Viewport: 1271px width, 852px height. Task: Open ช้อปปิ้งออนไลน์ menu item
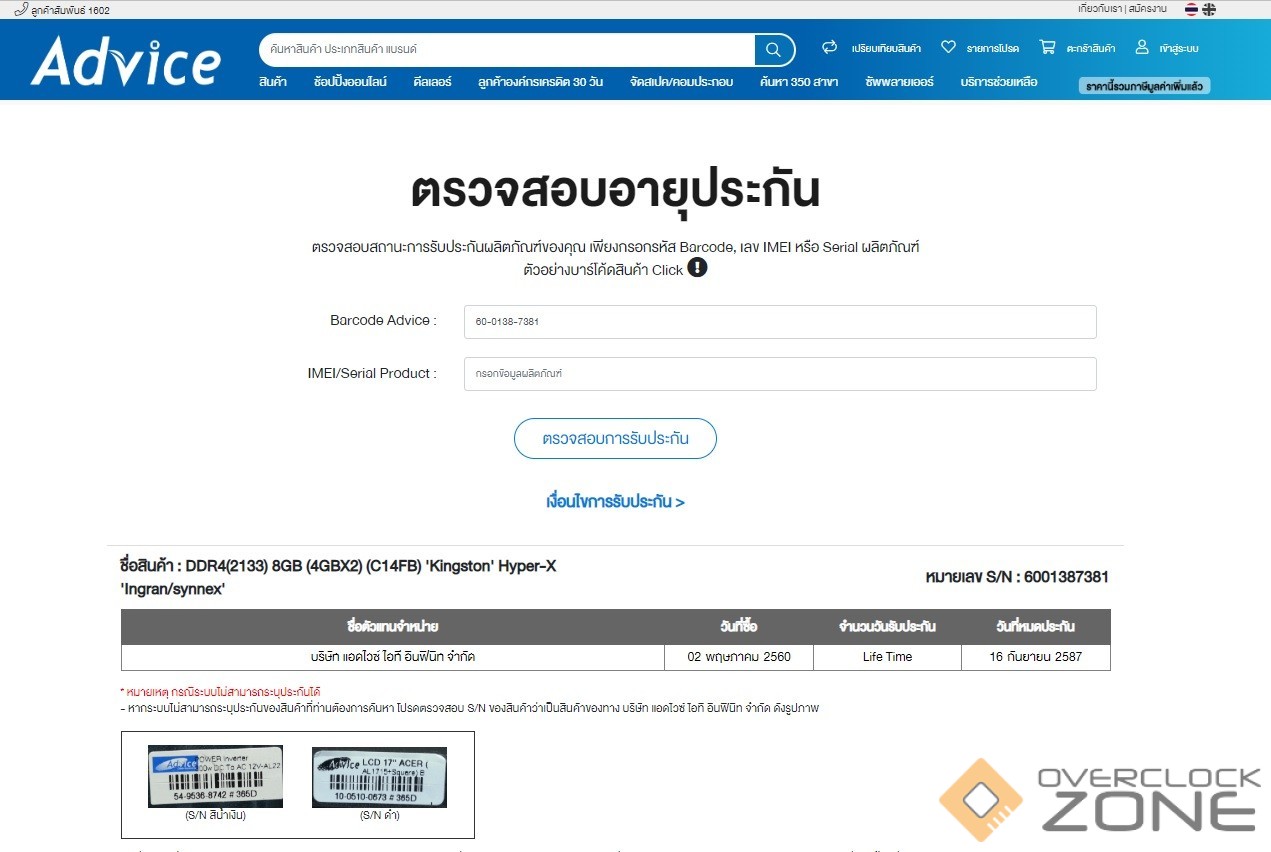click(350, 82)
